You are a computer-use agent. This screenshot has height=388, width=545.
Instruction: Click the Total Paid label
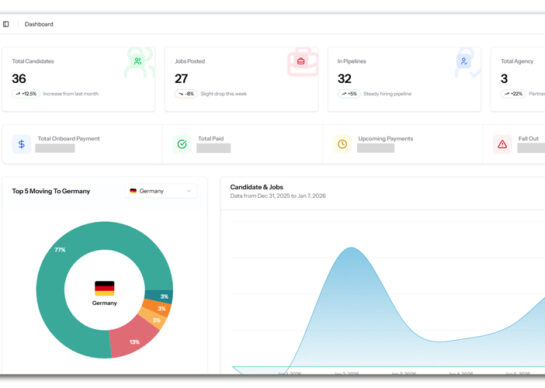[211, 139]
